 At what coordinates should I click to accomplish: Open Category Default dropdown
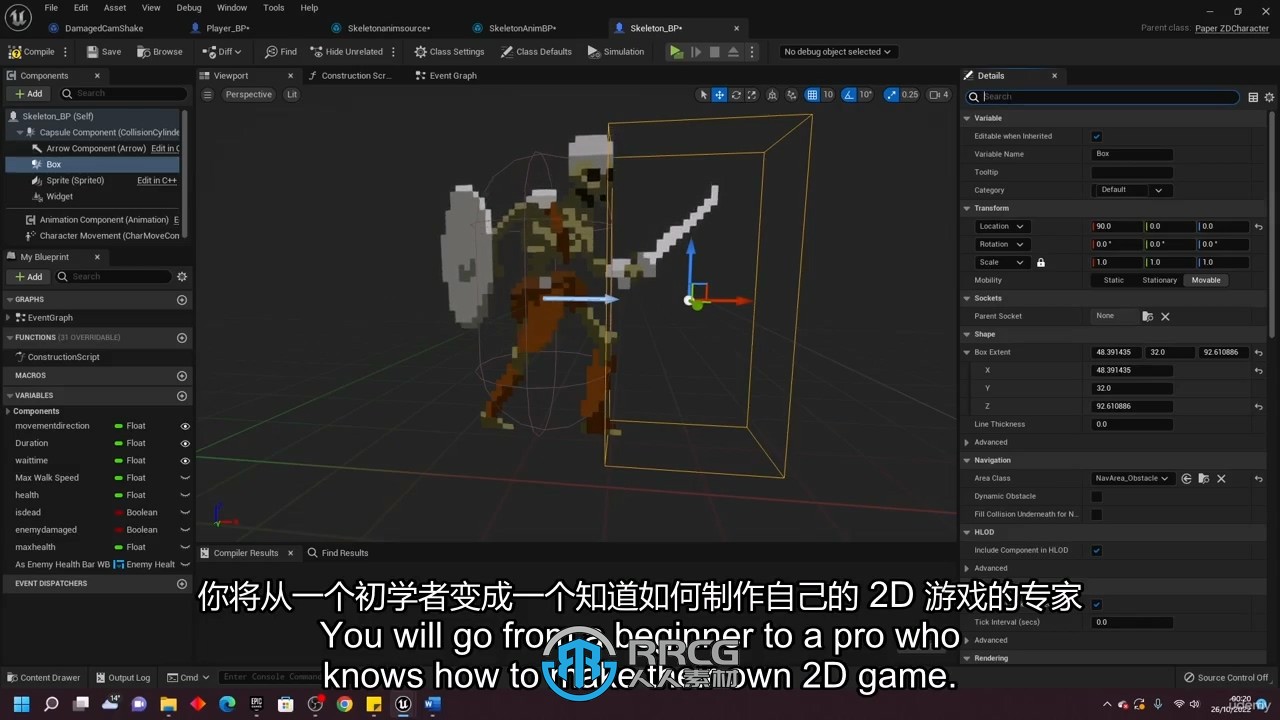(x=1133, y=190)
